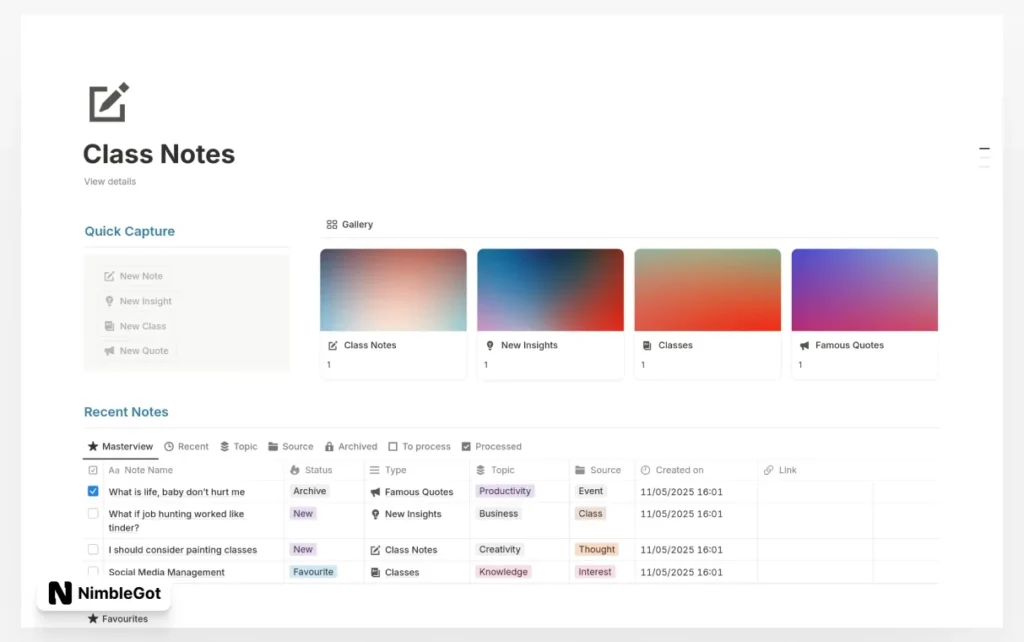Open the Class Notes gallery card cover
The width and height of the screenshot is (1024, 642).
393,290
